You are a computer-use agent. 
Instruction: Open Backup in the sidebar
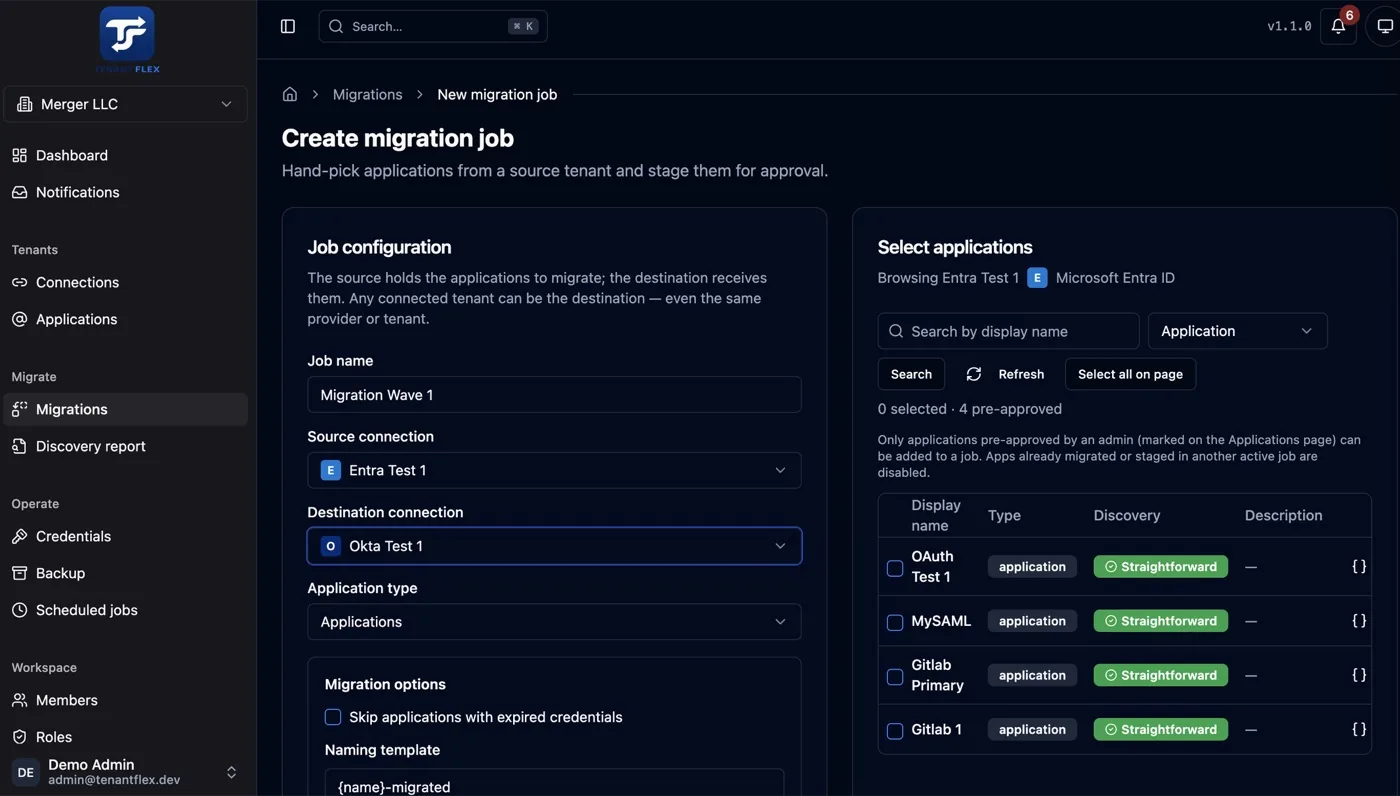pos(126,573)
